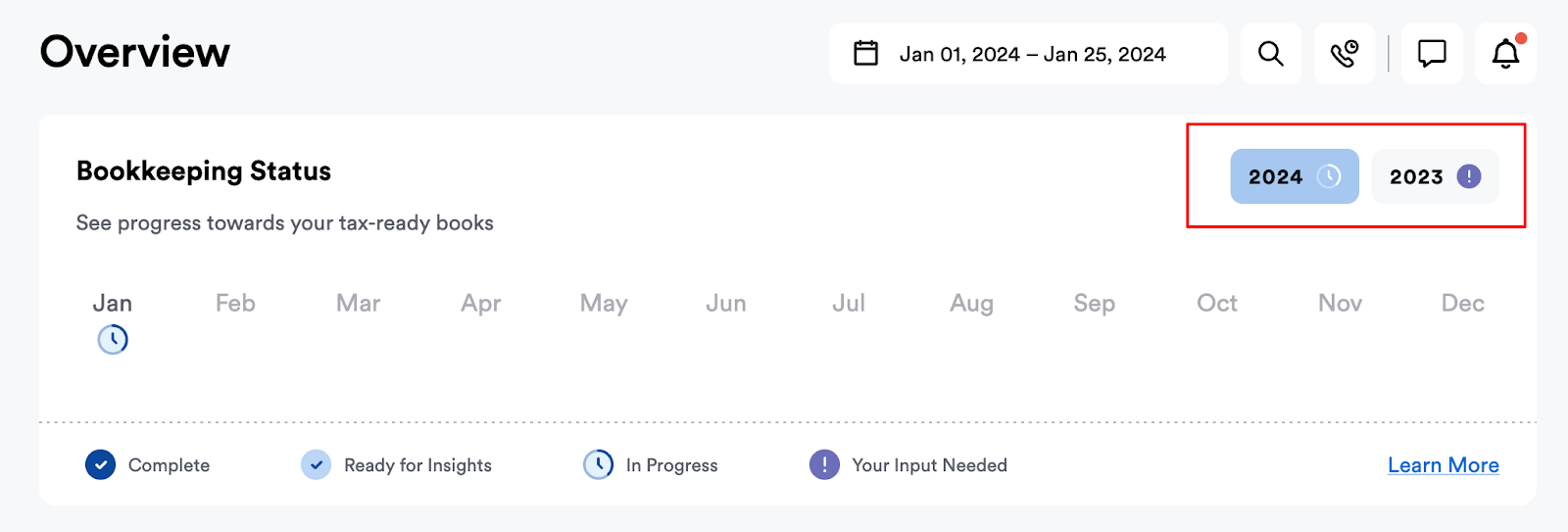Open the chat message icon

[x=1432, y=54]
